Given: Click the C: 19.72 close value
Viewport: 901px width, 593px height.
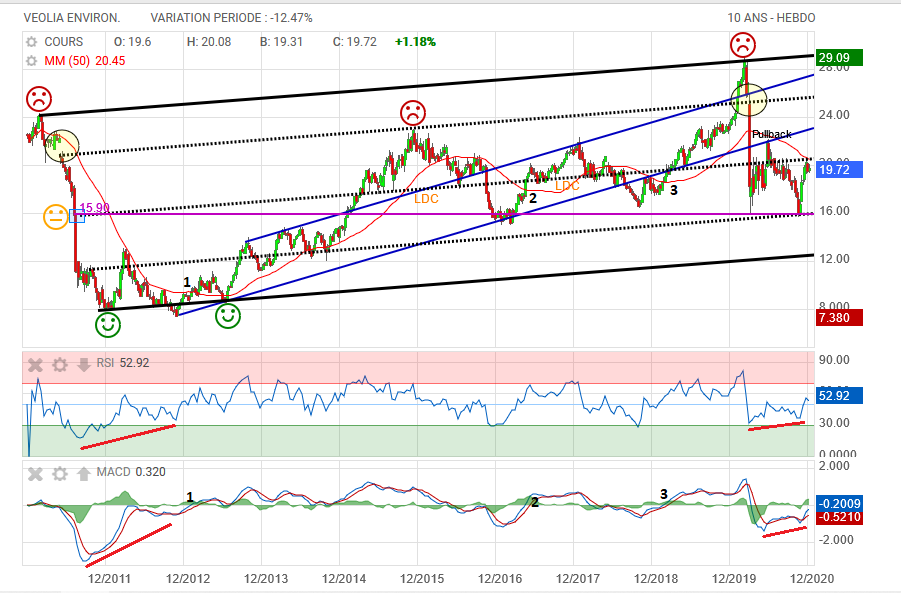Looking at the screenshot, I should click(355, 42).
